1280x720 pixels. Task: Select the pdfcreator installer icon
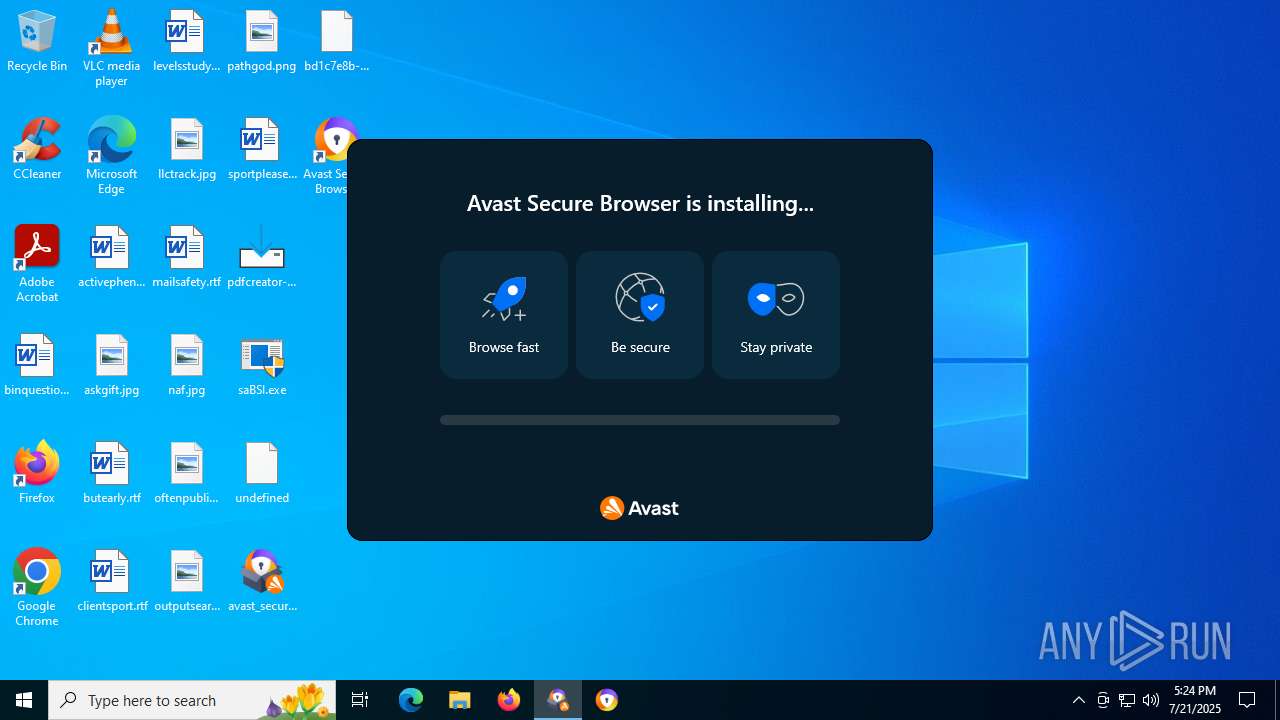(262, 258)
